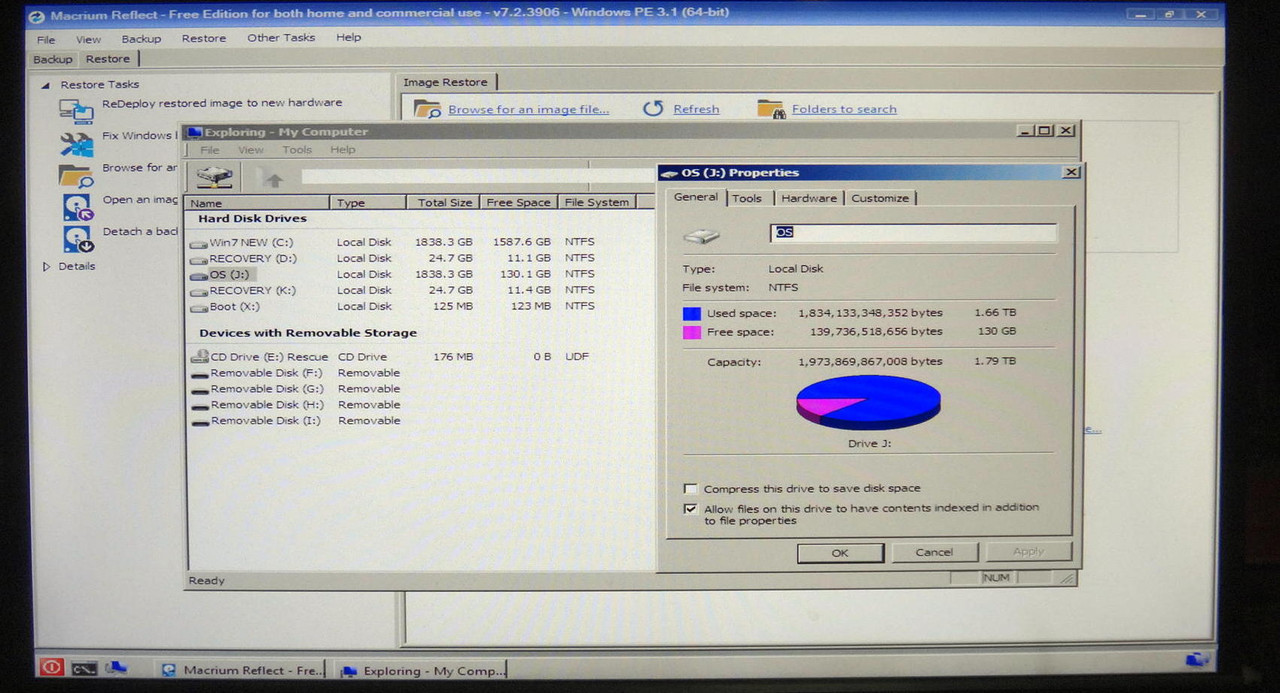Click the red power button in taskbar
1280x693 pixels.
click(50, 667)
